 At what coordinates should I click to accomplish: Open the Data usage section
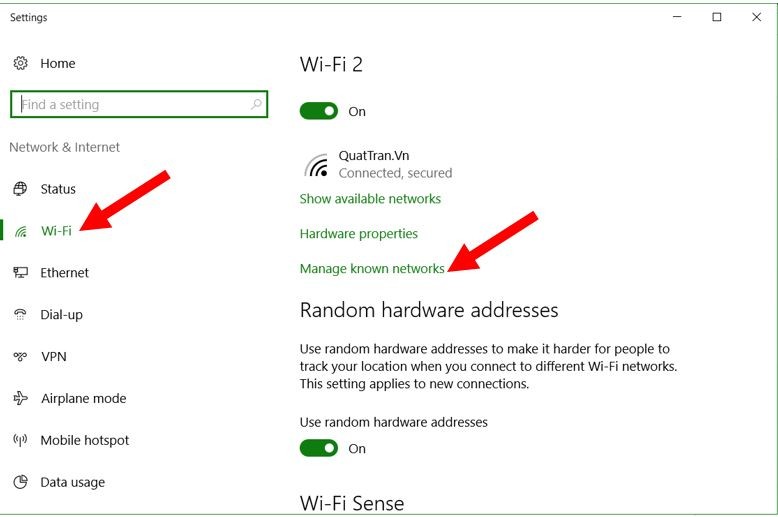[x=72, y=483]
